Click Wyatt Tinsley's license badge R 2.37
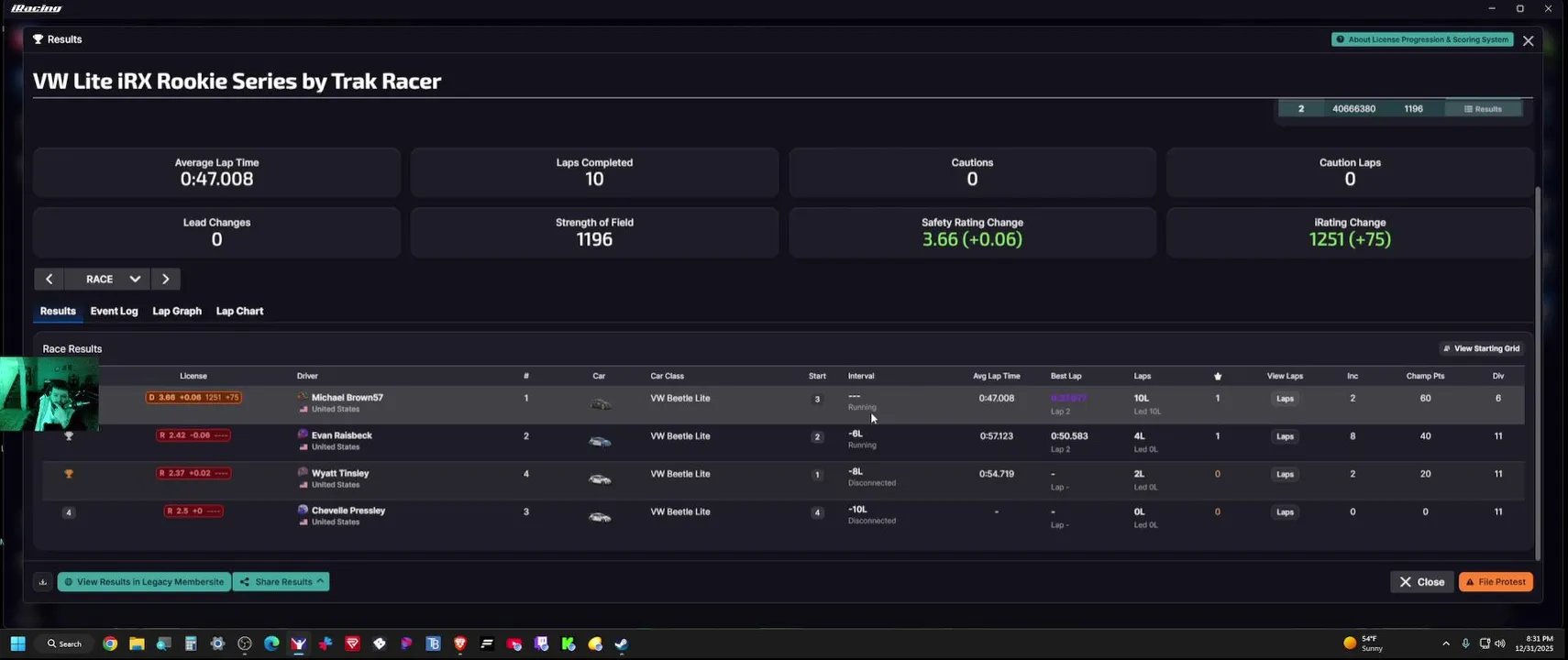Image resolution: width=1568 pixels, height=660 pixels. tap(193, 473)
